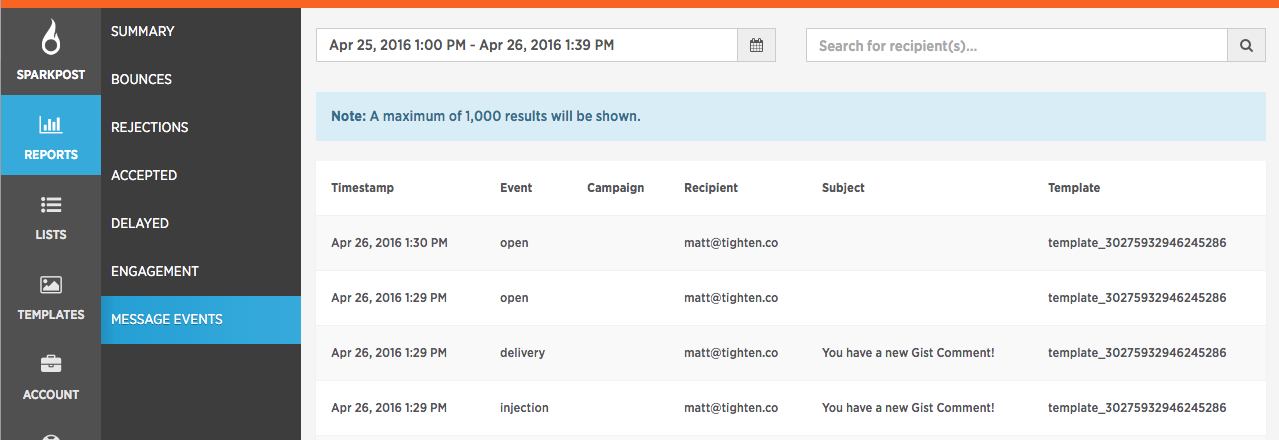The height and width of the screenshot is (440, 1279).
Task: Focus the Search for recipient(s) field
Action: point(1016,45)
